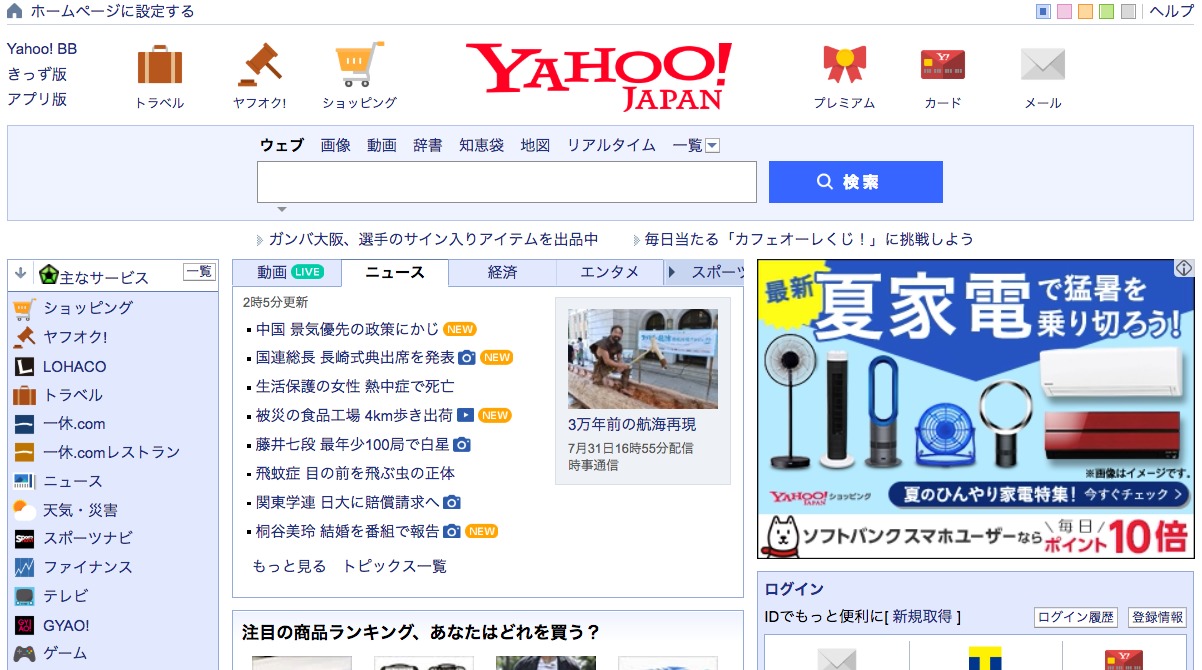This screenshot has height=670, width=1202.
Task: Open the メール envelope icon
Action: coord(1043,65)
